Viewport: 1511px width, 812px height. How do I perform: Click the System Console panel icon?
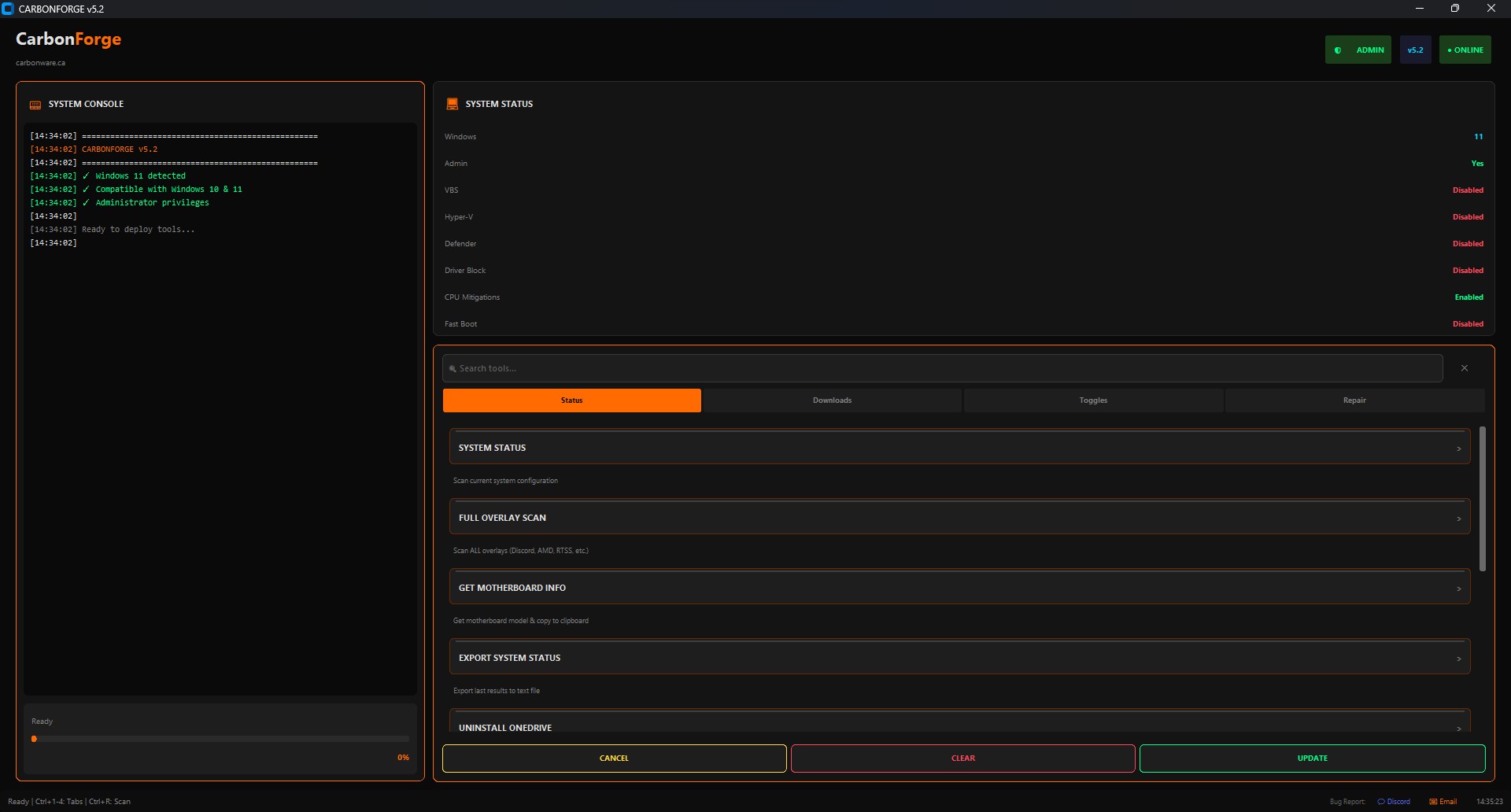(35, 104)
